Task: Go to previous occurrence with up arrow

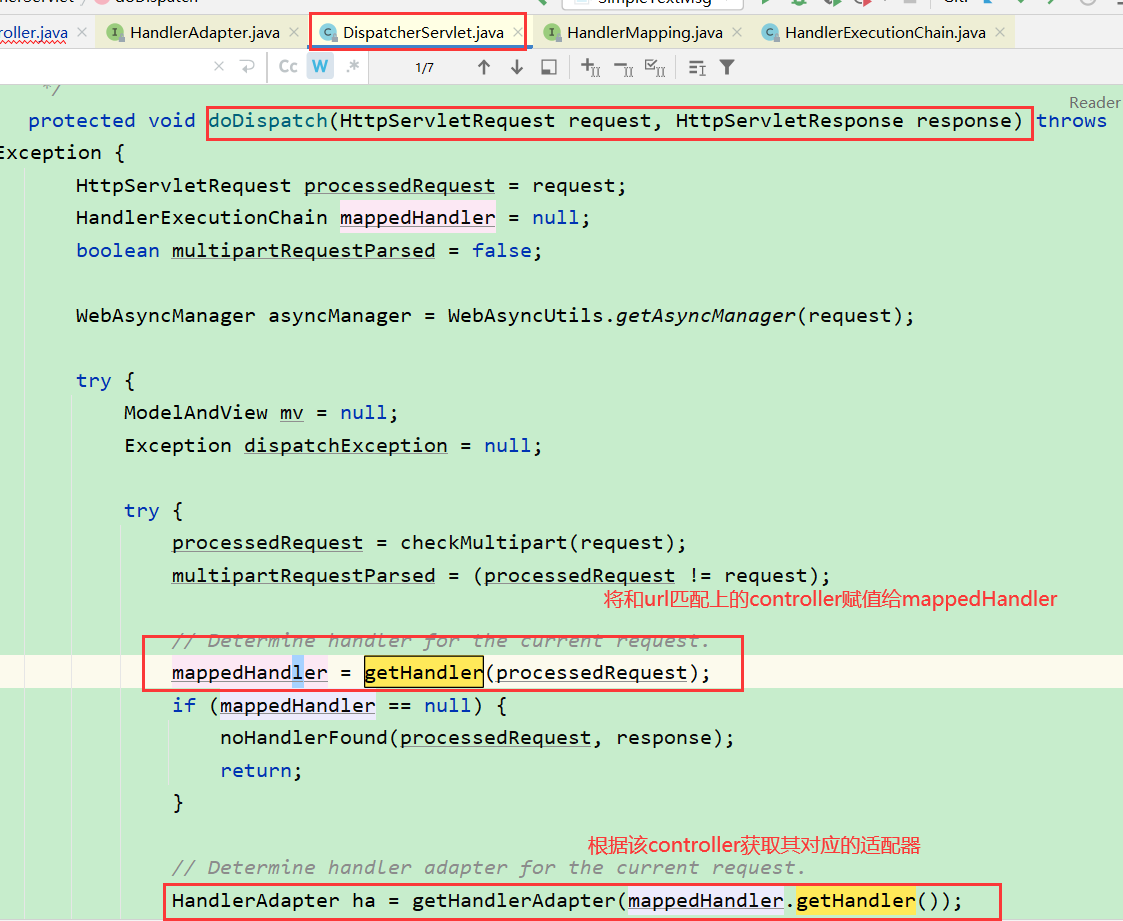Action: tap(484, 67)
